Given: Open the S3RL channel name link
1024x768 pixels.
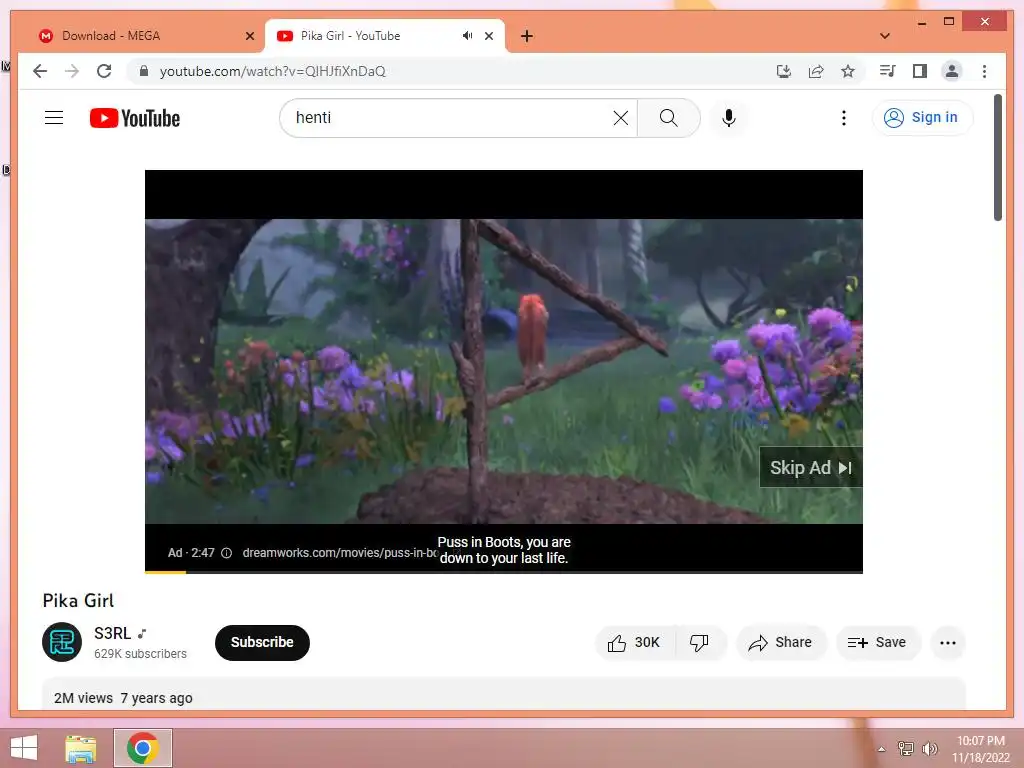Looking at the screenshot, I should [x=112, y=633].
